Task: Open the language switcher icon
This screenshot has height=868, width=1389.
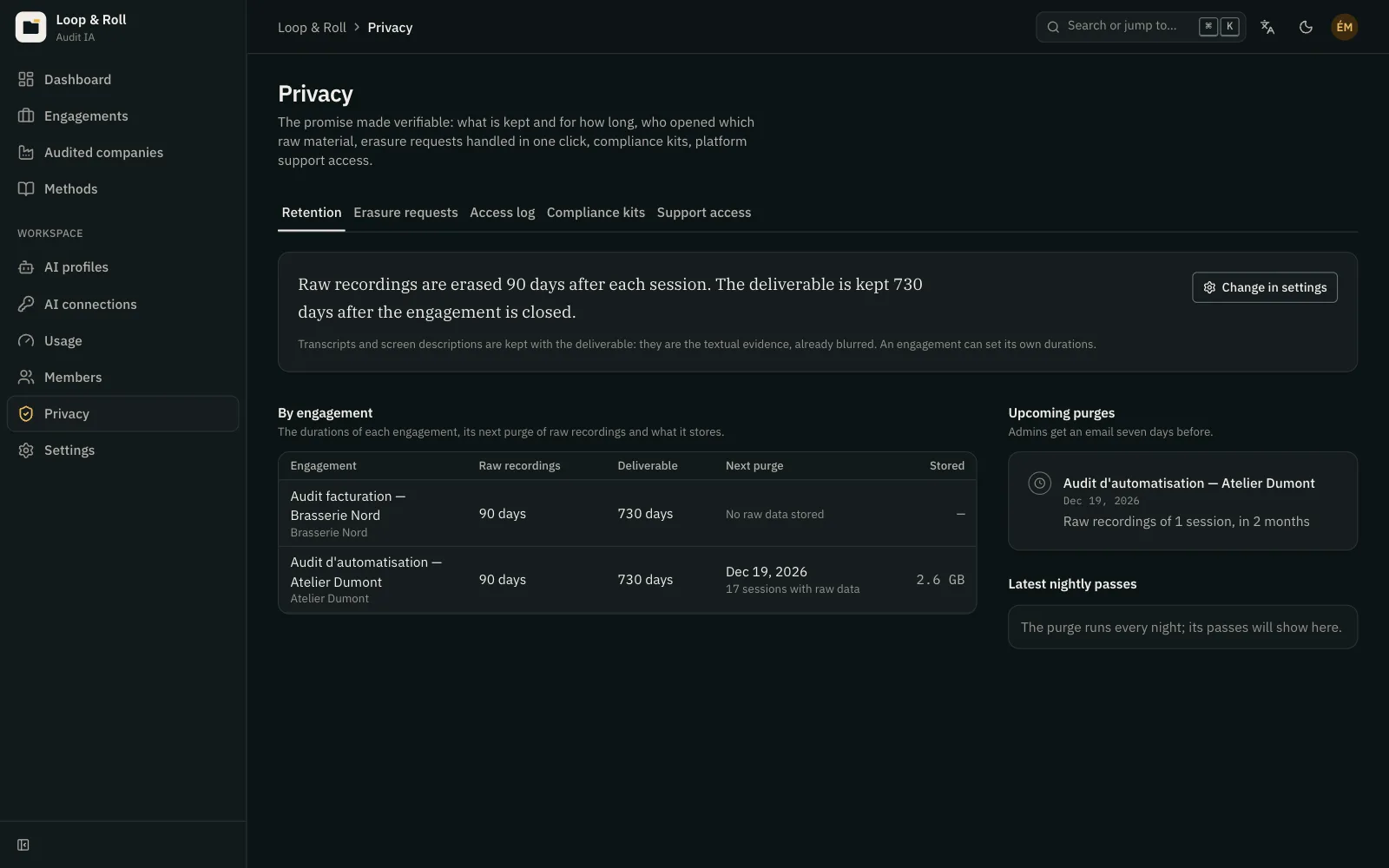Action: 1267,27
